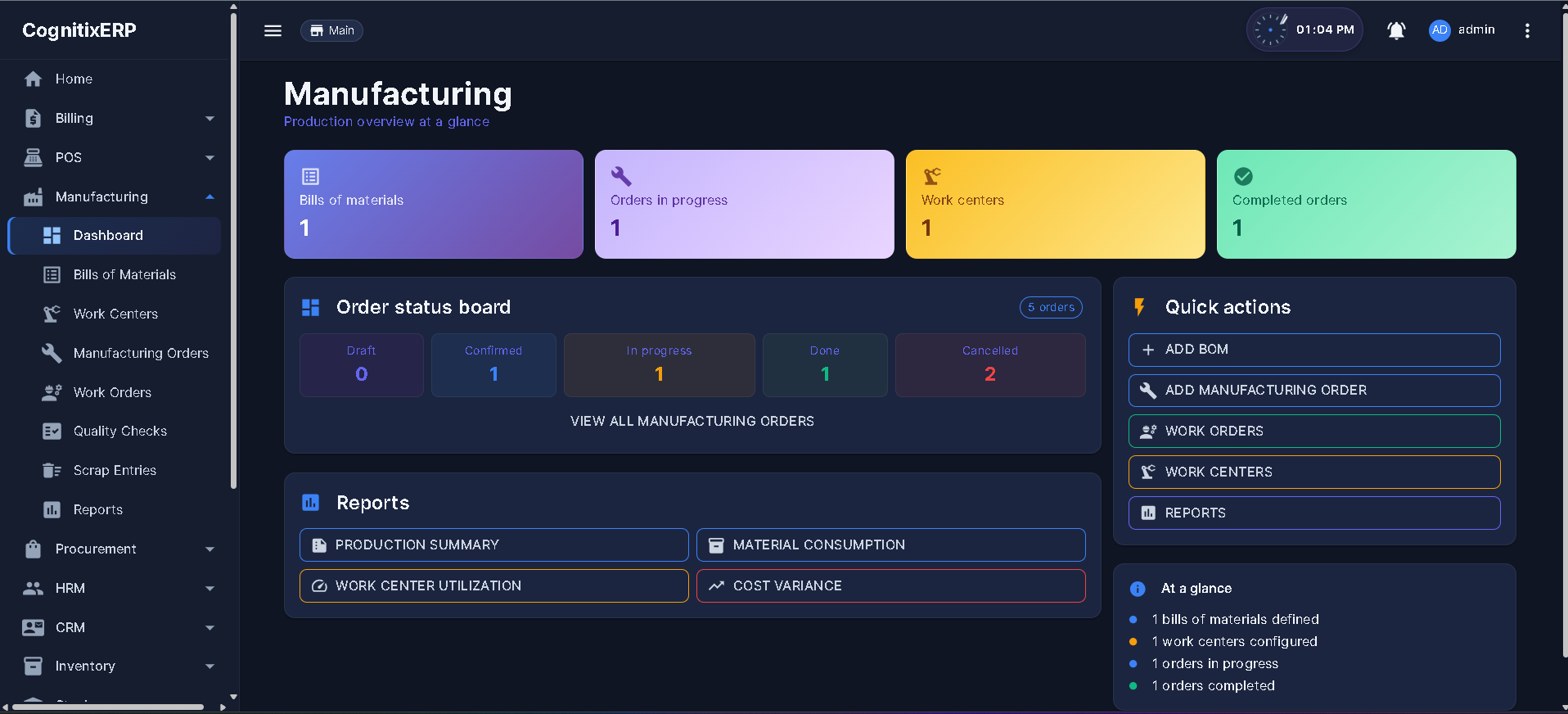1568x714 pixels.
Task: Expand the POS sidebar menu arrow
Action: 210,158
